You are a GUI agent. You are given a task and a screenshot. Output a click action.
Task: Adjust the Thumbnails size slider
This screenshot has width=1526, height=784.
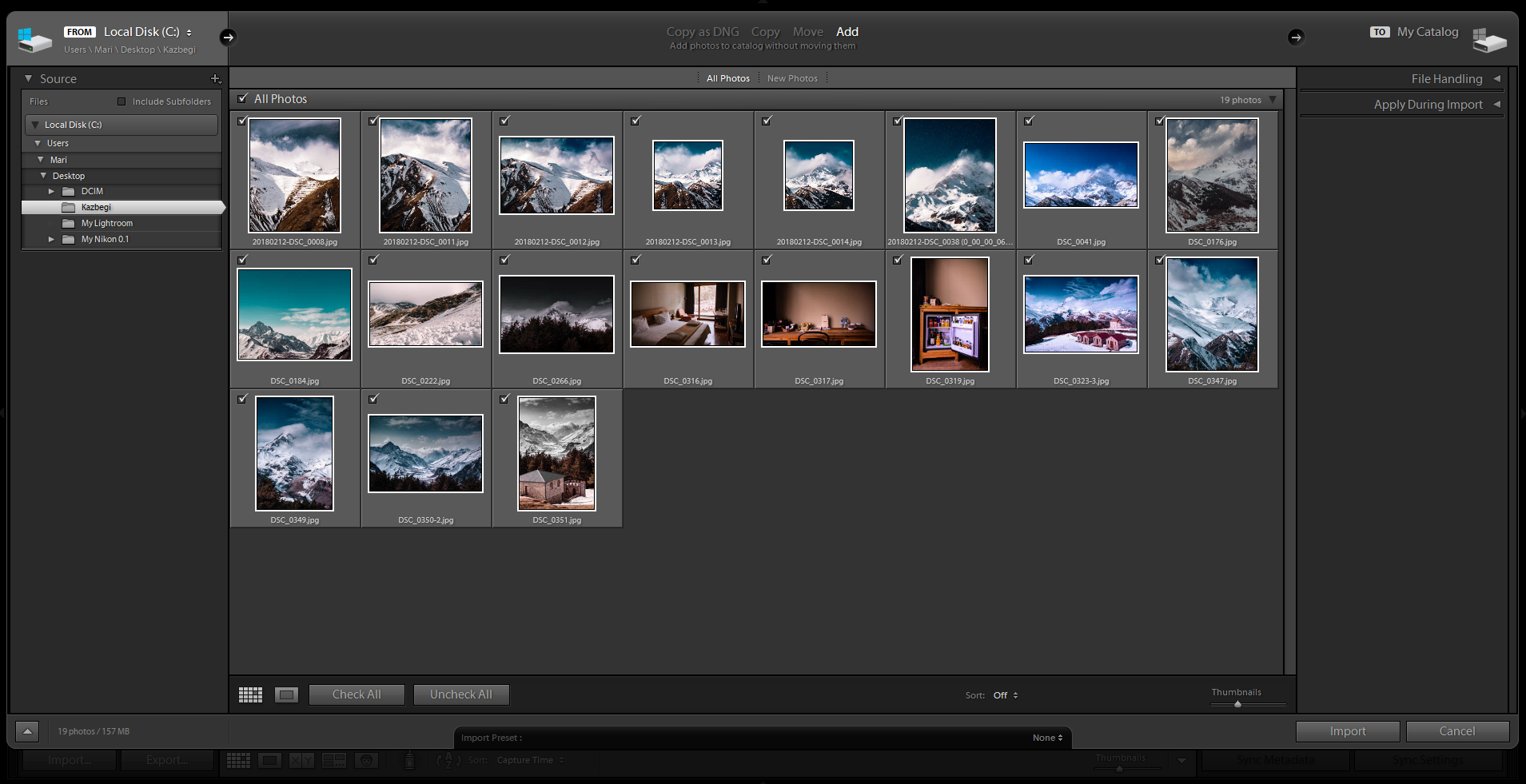pyautogui.click(x=1237, y=704)
